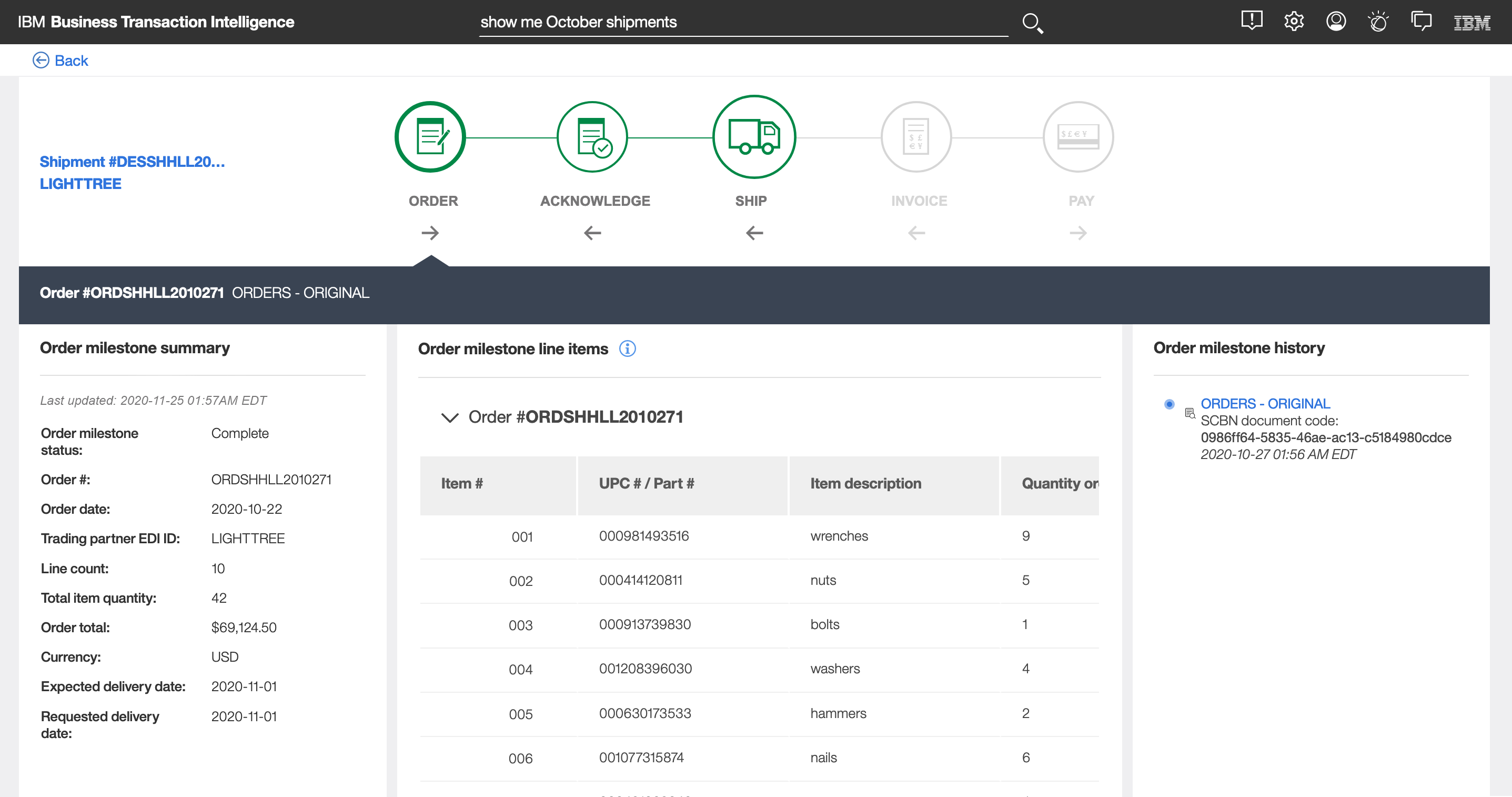Open Shipment #DESSHHLL20... link
Screen dimensions: 1512x797
[132, 162]
